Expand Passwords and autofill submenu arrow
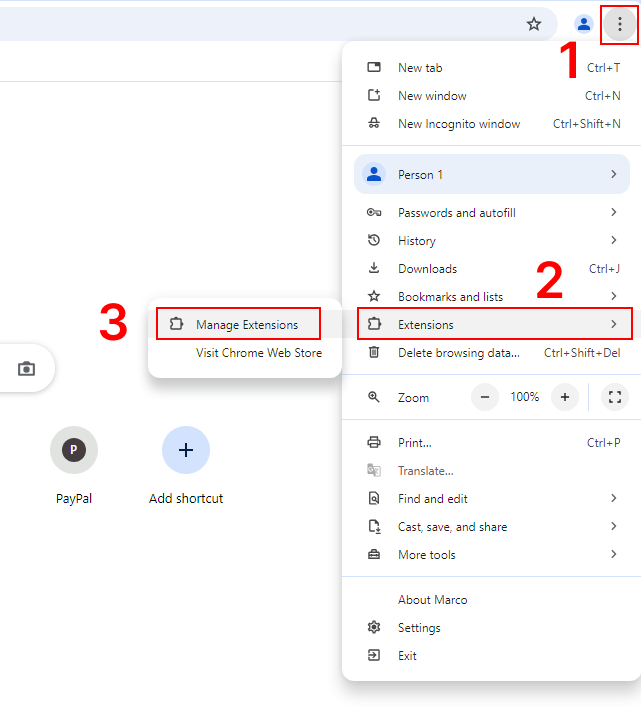641x708 pixels. tap(613, 212)
